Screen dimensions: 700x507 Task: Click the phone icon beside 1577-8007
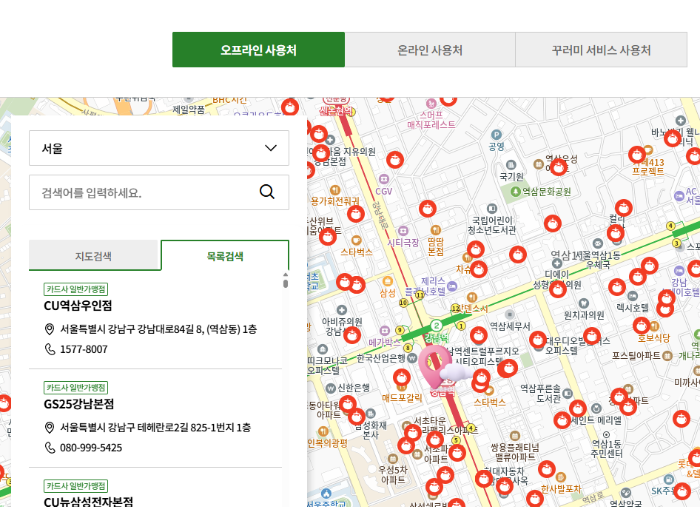(x=50, y=349)
